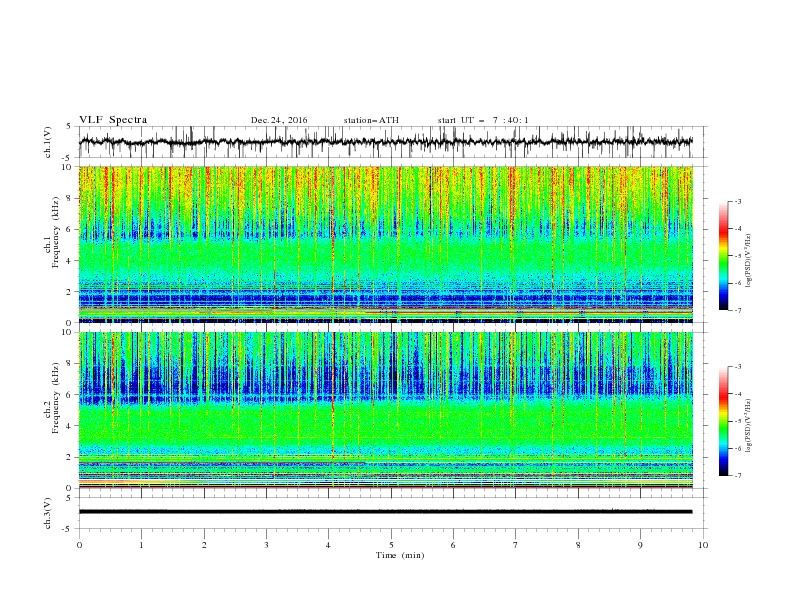Click the "Time (min)" axis label

pyautogui.click(x=400, y=555)
